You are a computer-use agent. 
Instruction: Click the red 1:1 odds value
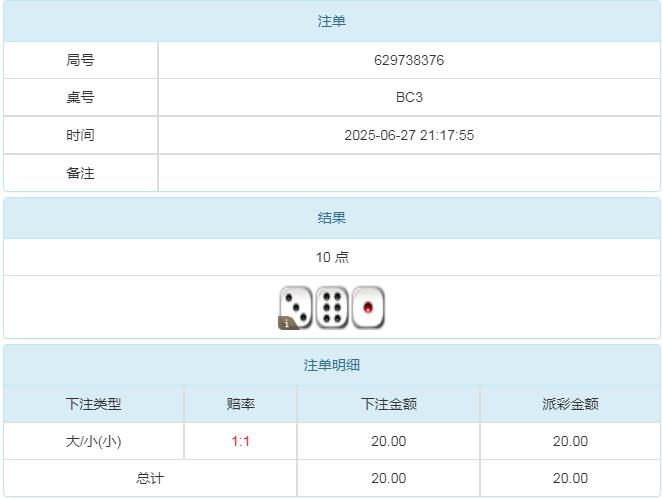tap(241, 441)
